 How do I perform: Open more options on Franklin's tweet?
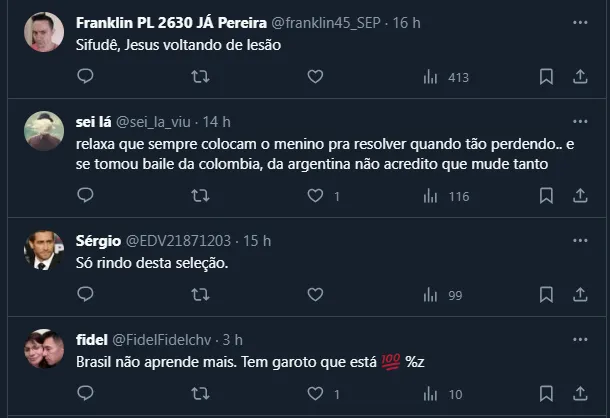coord(580,21)
